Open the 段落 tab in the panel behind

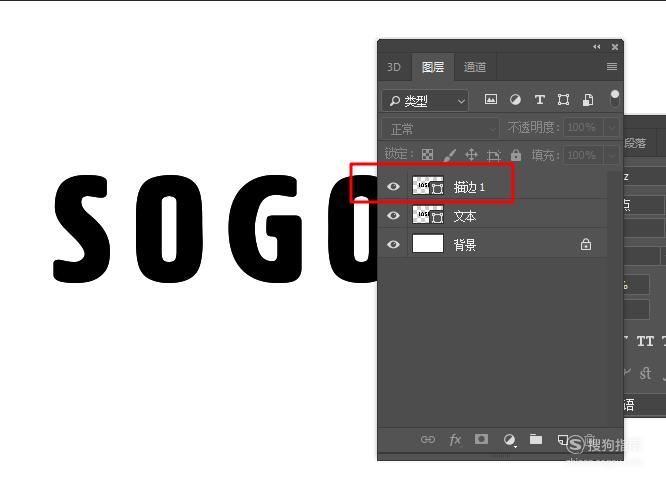pyautogui.click(x=635, y=143)
